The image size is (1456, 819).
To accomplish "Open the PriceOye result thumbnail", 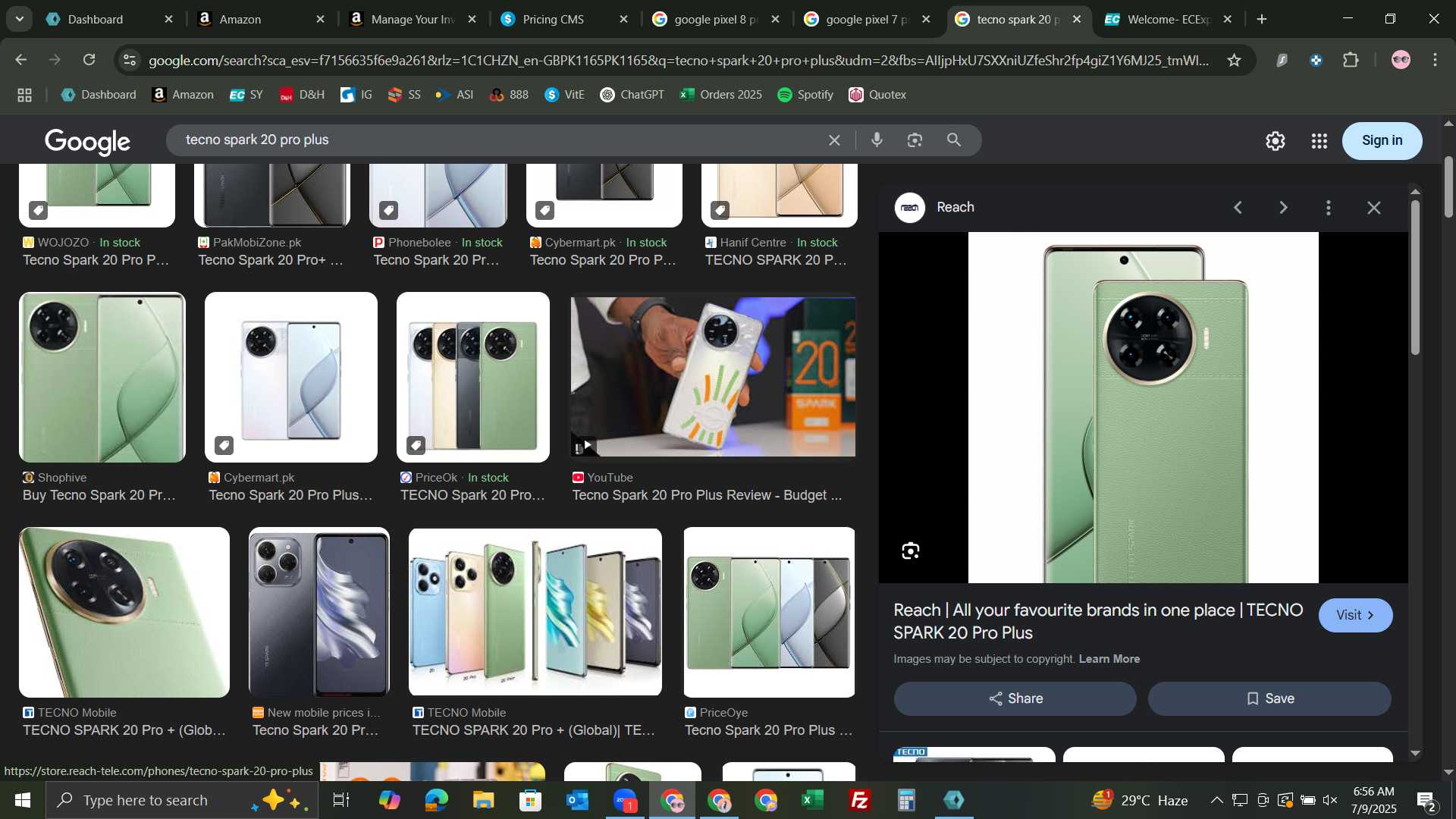I will point(769,612).
